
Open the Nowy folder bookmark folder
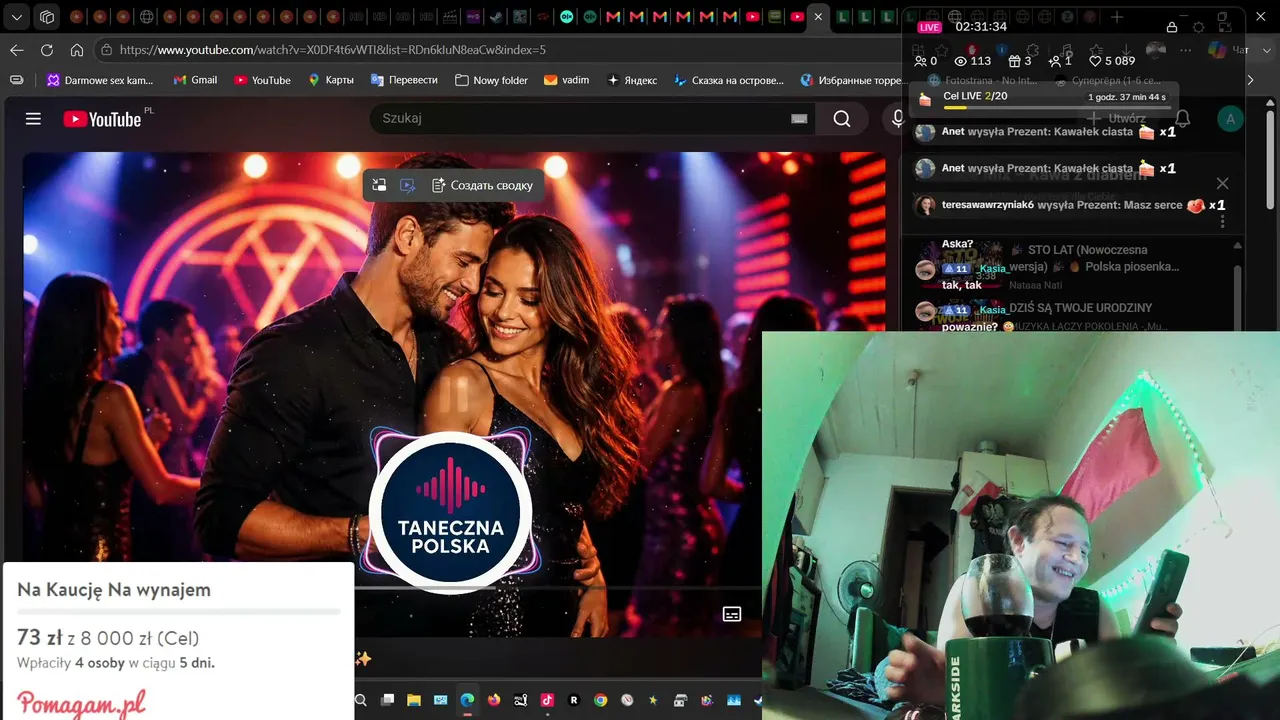click(x=491, y=80)
